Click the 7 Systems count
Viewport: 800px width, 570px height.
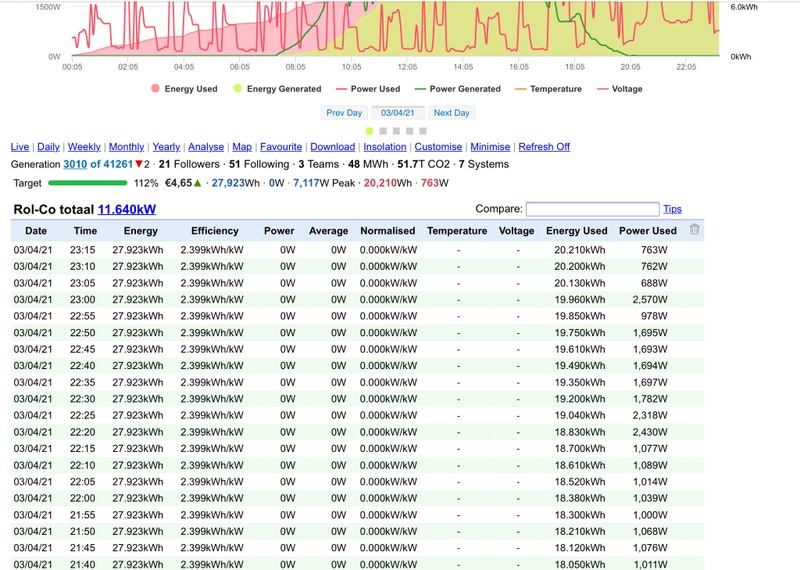[x=484, y=164]
